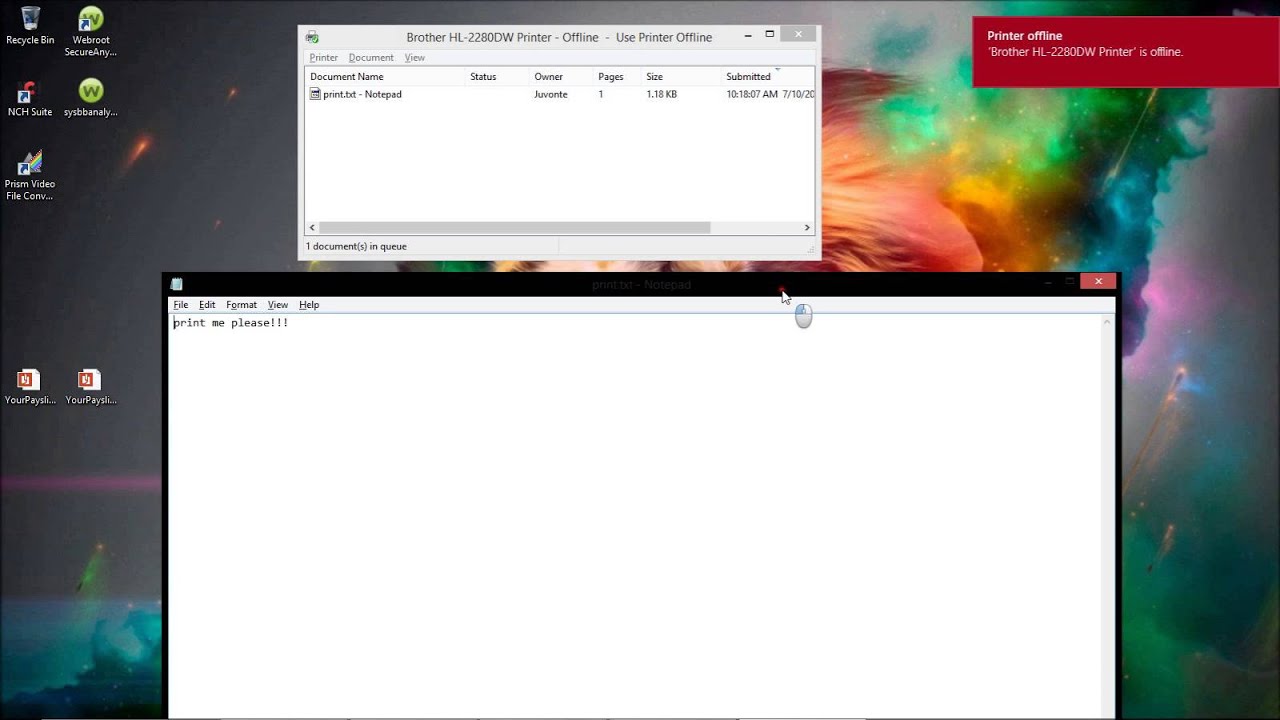Viewport: 1280px width, 720px height.
Task: Minimize the Brother printer queue window
Action: point(748,35)
